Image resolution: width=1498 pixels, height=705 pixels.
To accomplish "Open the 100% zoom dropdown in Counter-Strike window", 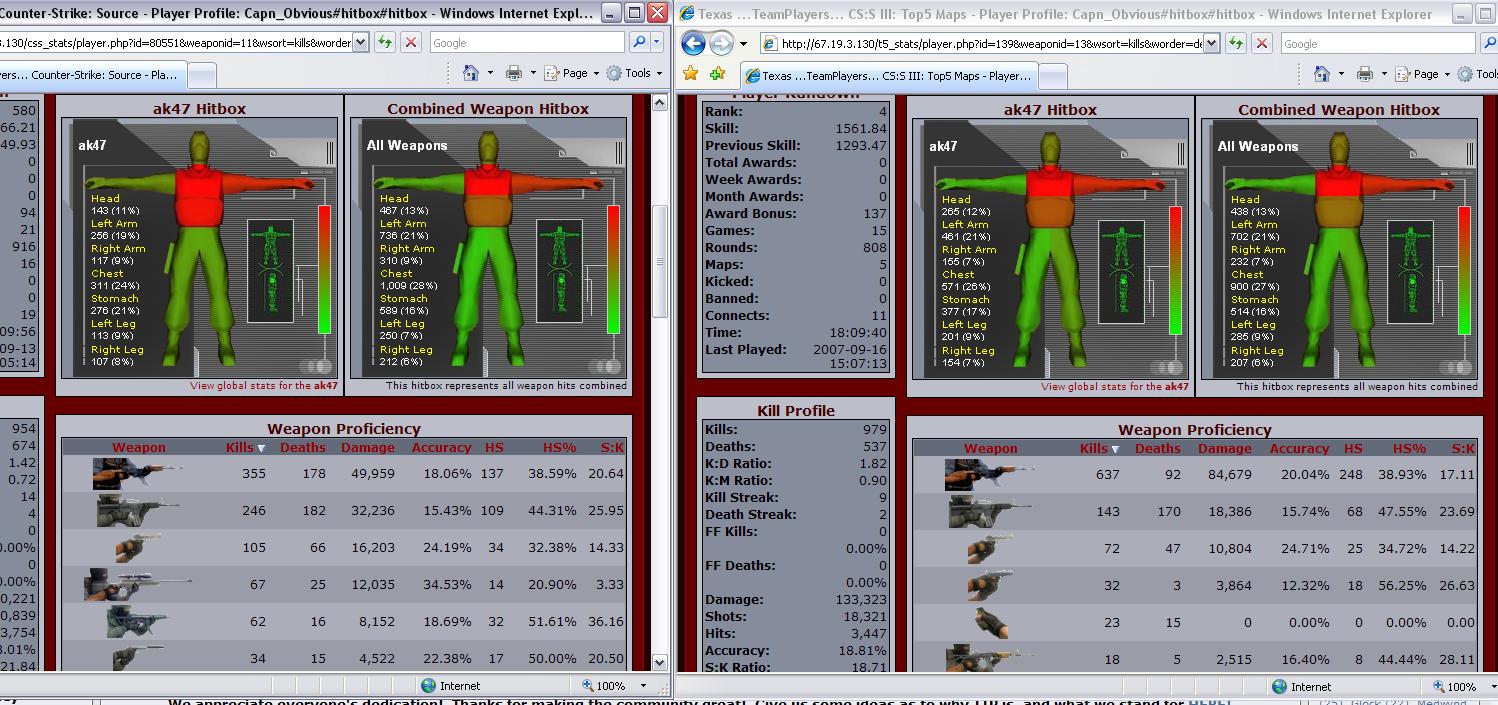I will point(643,685).
